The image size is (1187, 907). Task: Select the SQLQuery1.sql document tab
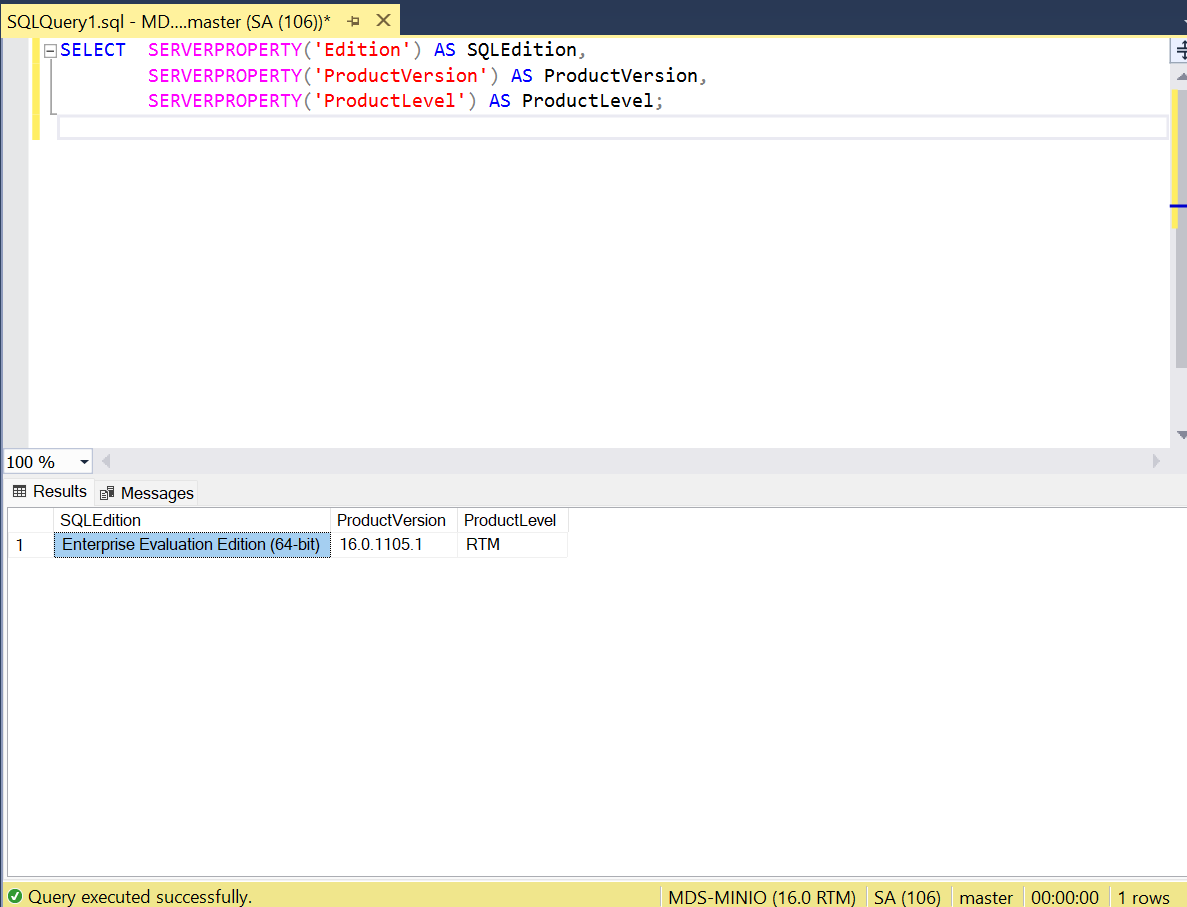pos(160,19)
